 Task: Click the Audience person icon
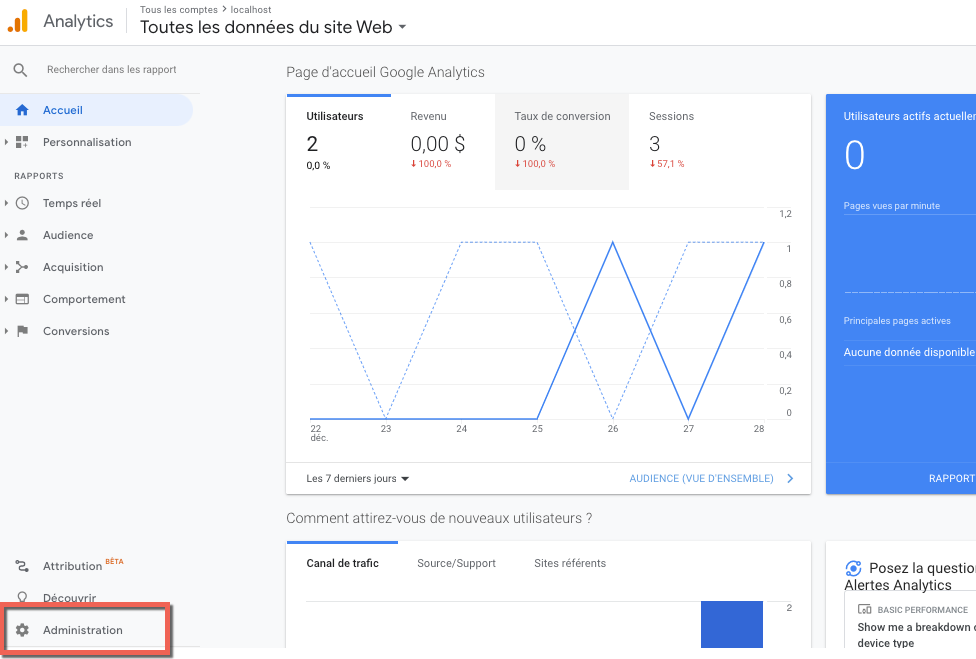22,235
